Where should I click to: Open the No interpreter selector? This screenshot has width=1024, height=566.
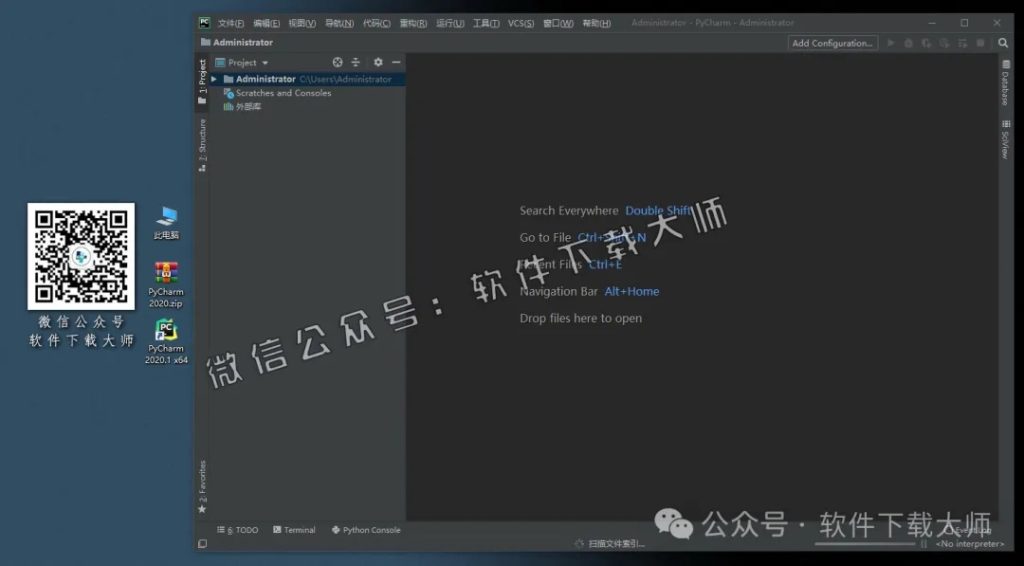[x=970, y=544]
